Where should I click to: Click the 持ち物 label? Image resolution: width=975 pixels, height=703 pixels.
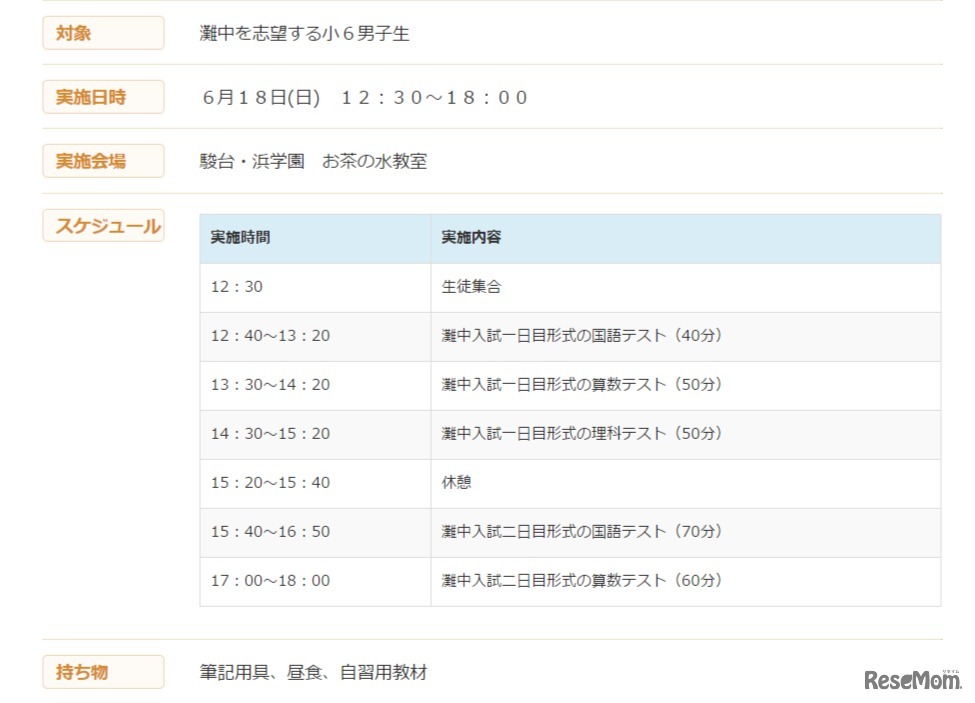click(103, 672)
